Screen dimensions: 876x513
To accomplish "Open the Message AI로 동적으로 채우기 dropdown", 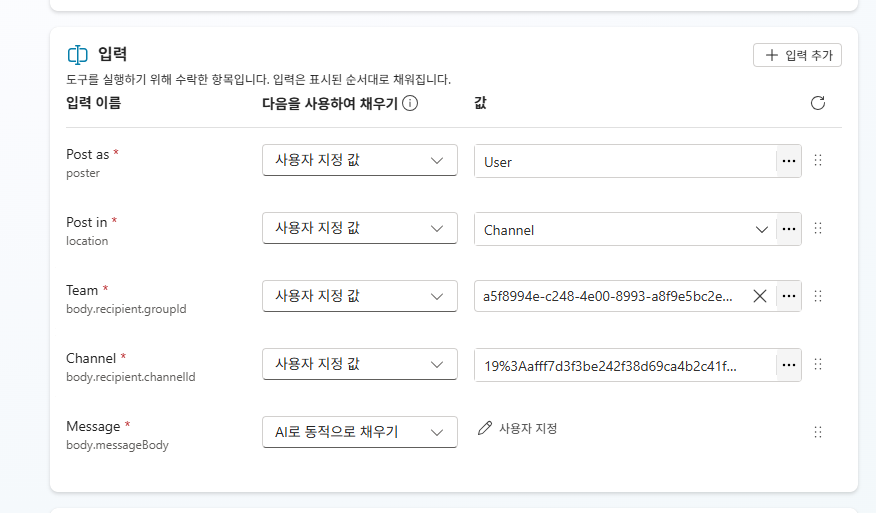I will pos(360,432).
